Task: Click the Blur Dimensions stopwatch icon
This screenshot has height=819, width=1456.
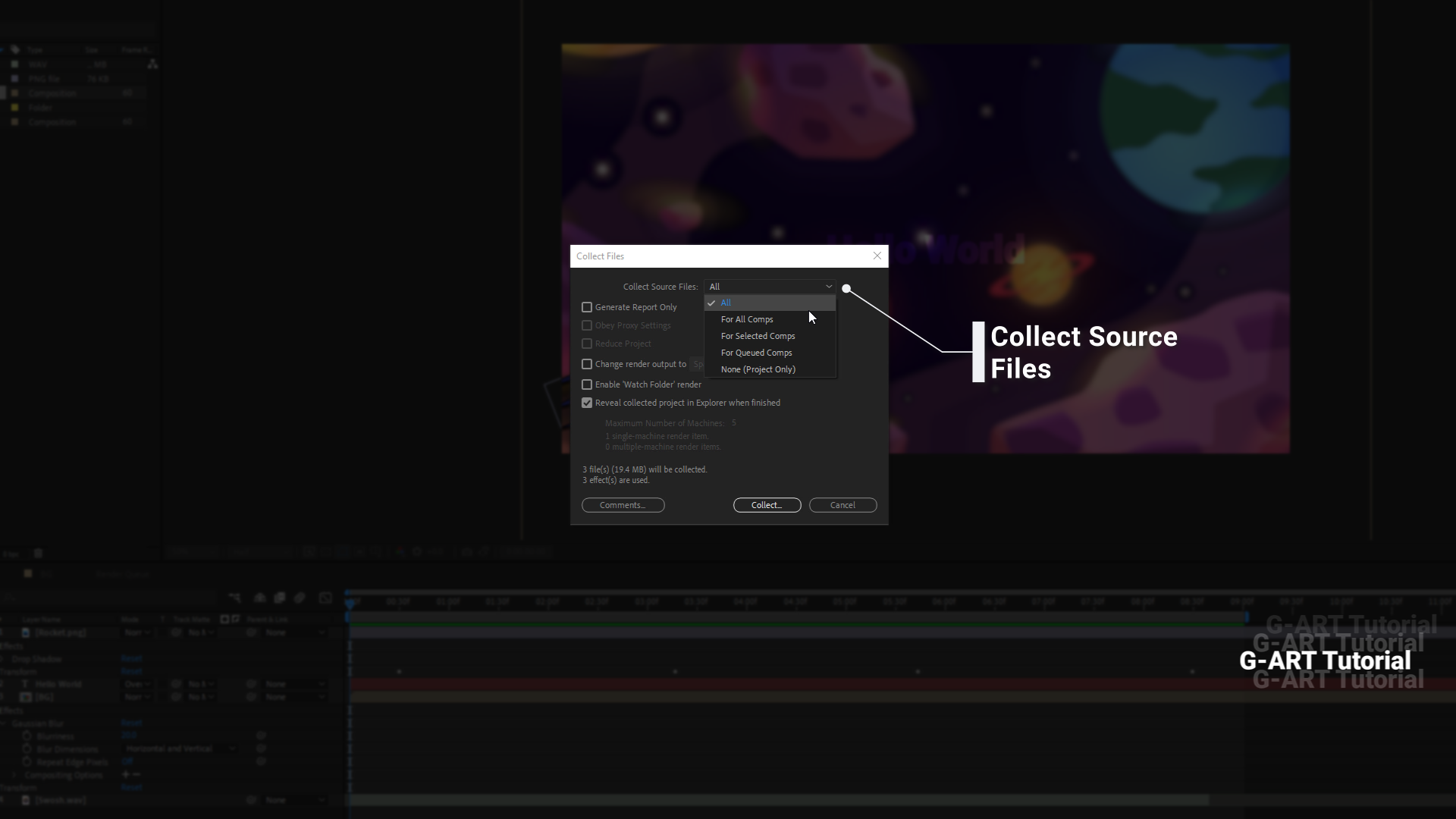Action: click(27, 748)
